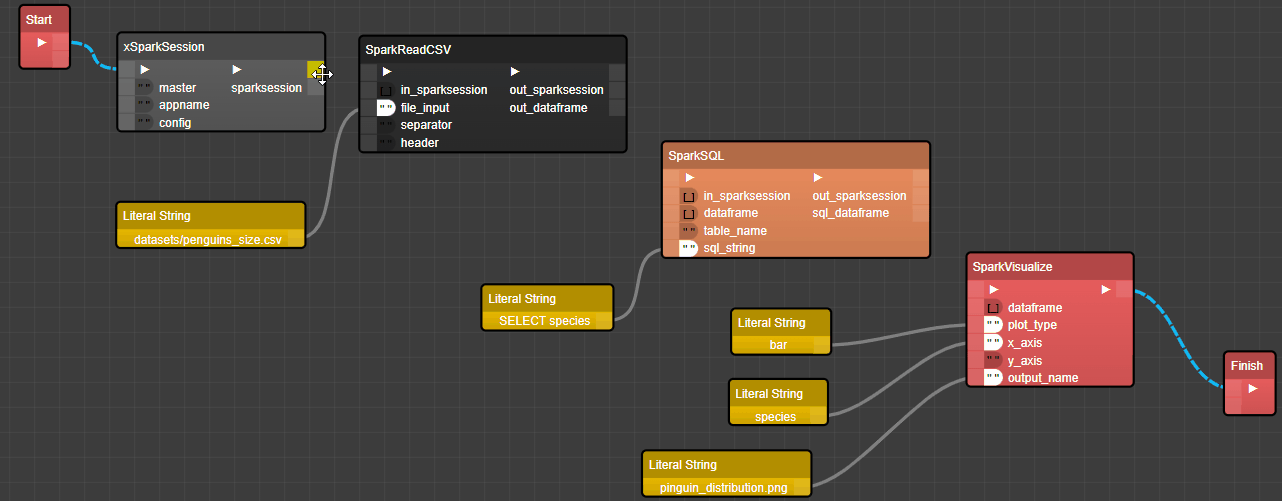Select the output_name port on SparkVisualize
The height and width of the screenshot is (501, 1282).
coord(993,378)
